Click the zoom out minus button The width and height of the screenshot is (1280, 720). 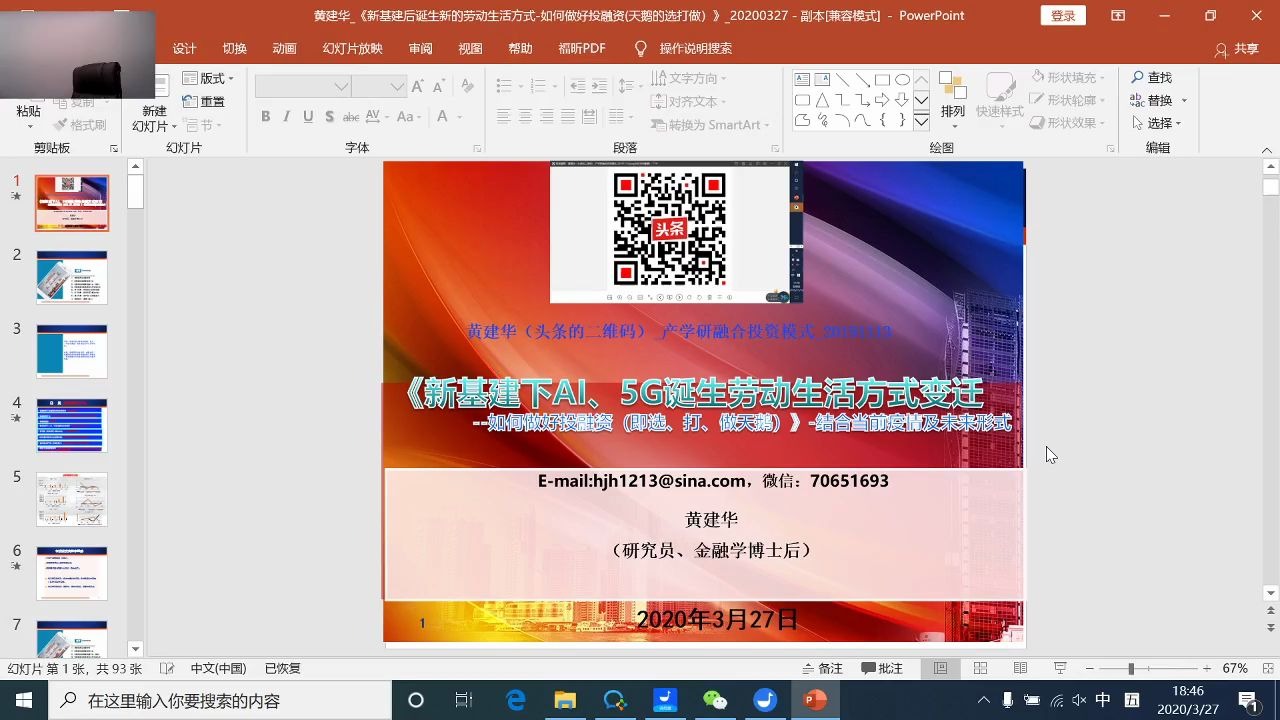coord(1090,668)
